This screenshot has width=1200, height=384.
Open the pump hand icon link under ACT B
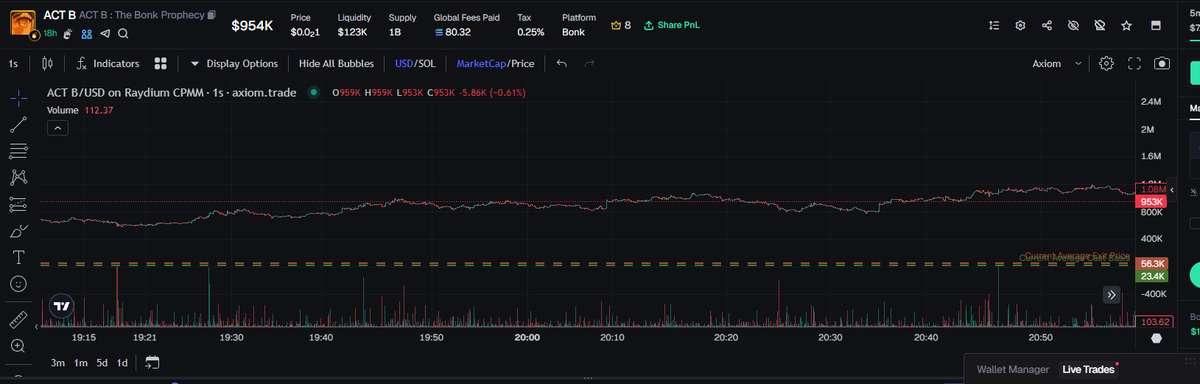click(68, 33)
